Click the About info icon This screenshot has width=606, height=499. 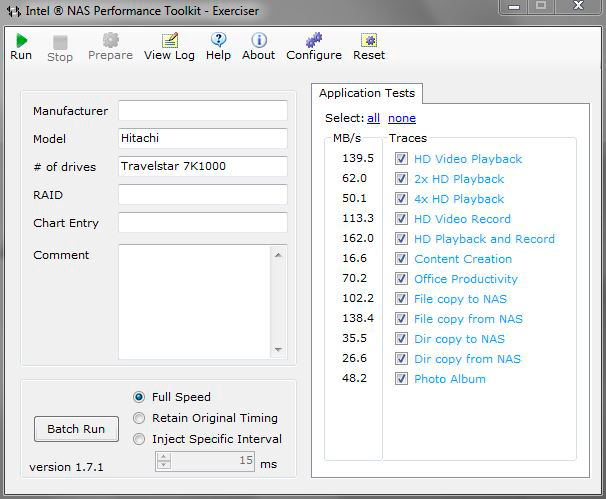(258, 40)
